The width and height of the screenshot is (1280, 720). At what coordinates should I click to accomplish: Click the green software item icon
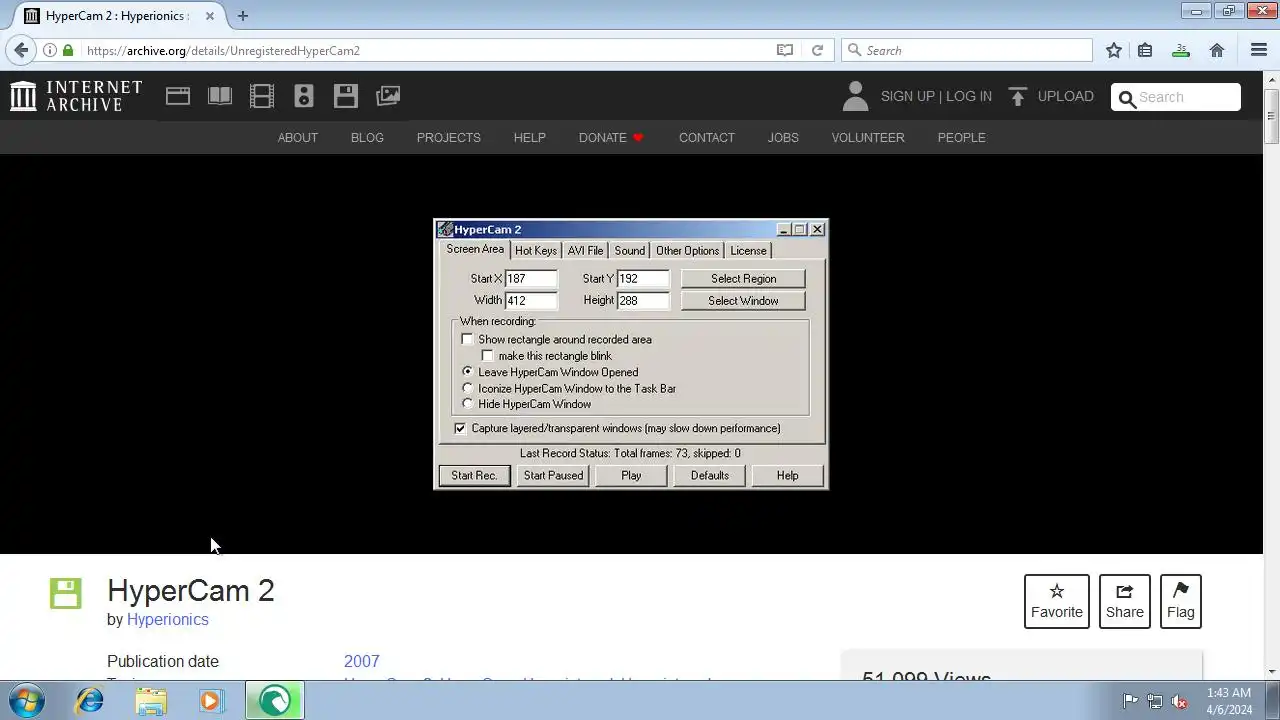point(65,593)
